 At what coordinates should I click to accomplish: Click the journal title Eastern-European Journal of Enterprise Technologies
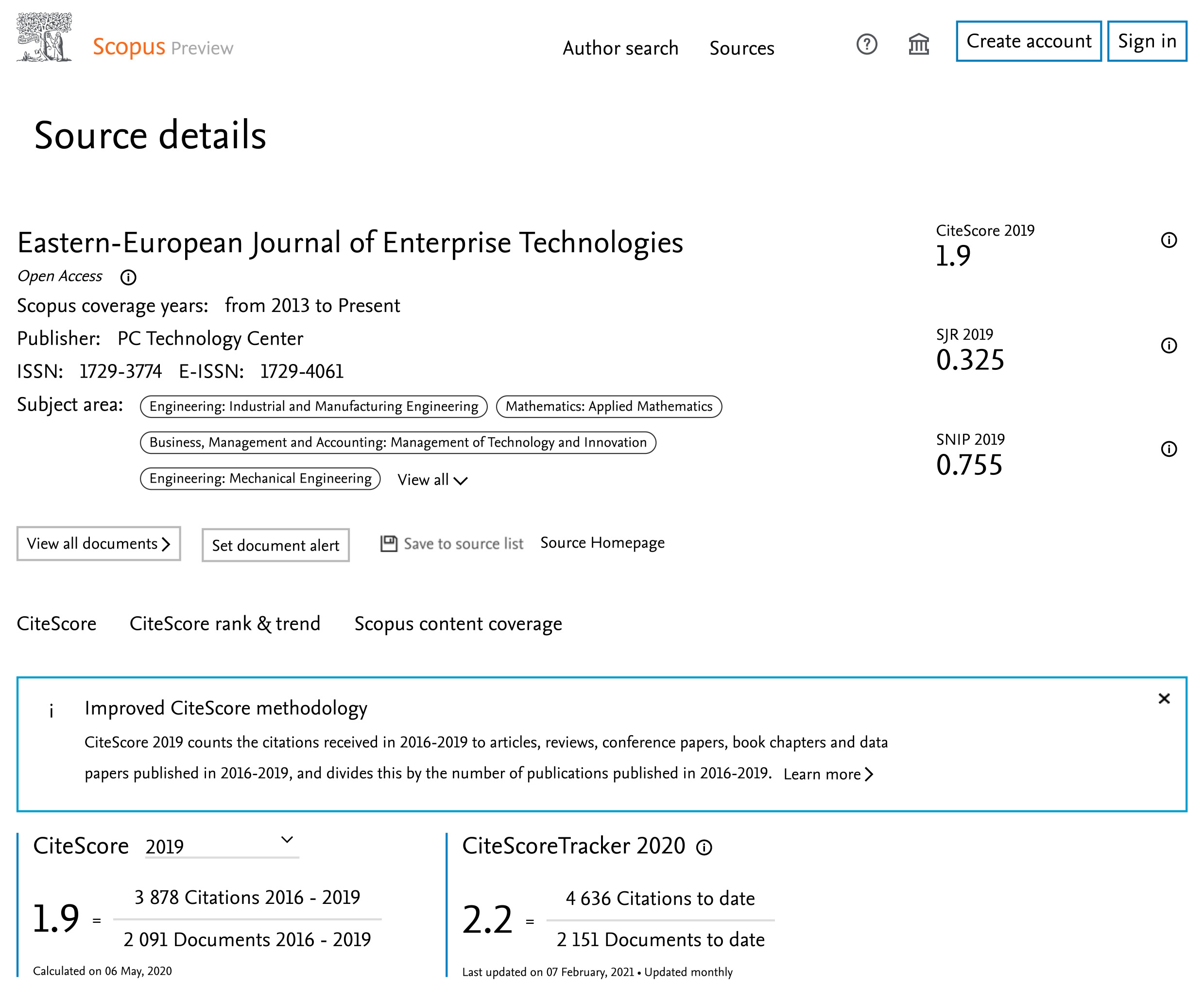[x=350, y=243]
